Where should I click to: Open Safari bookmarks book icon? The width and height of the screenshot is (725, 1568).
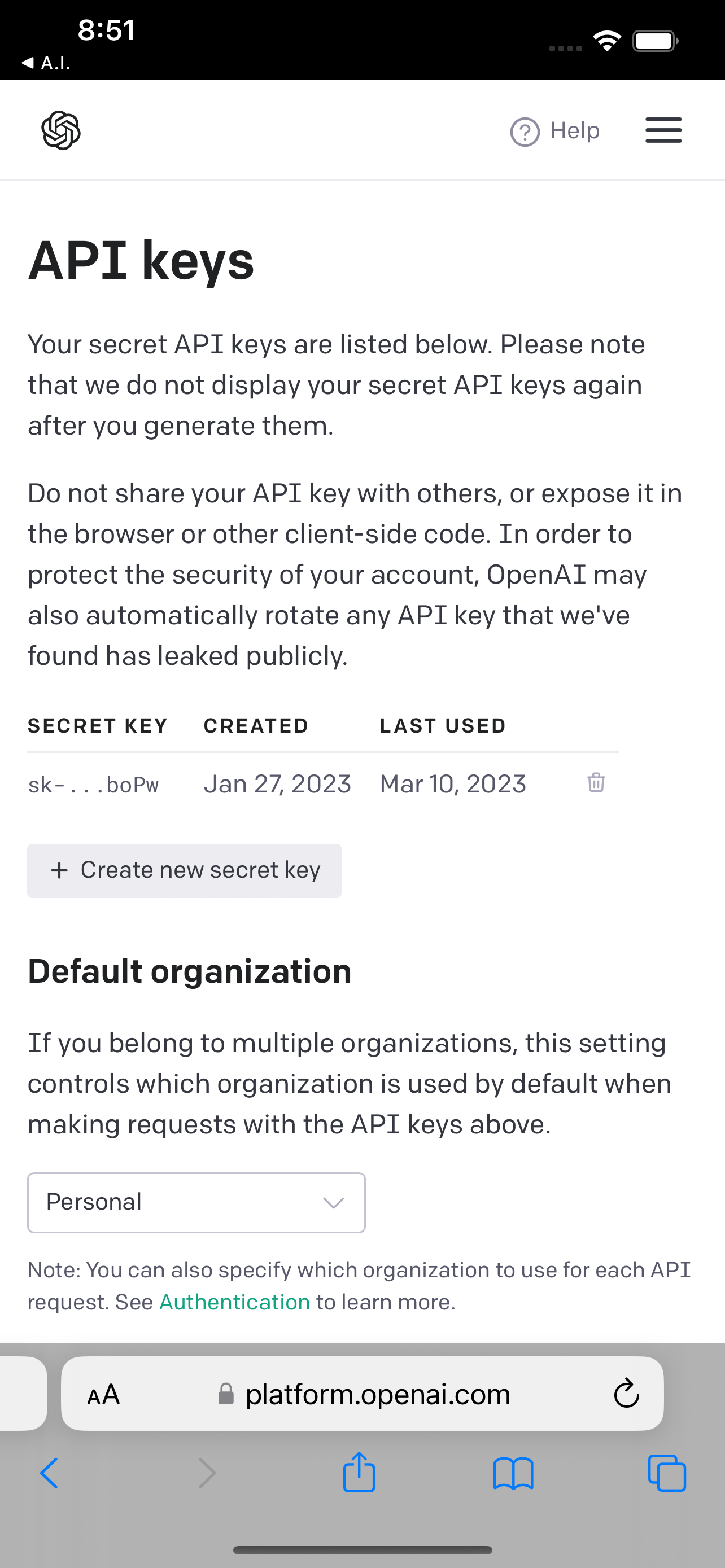[x=513, y=1474]
